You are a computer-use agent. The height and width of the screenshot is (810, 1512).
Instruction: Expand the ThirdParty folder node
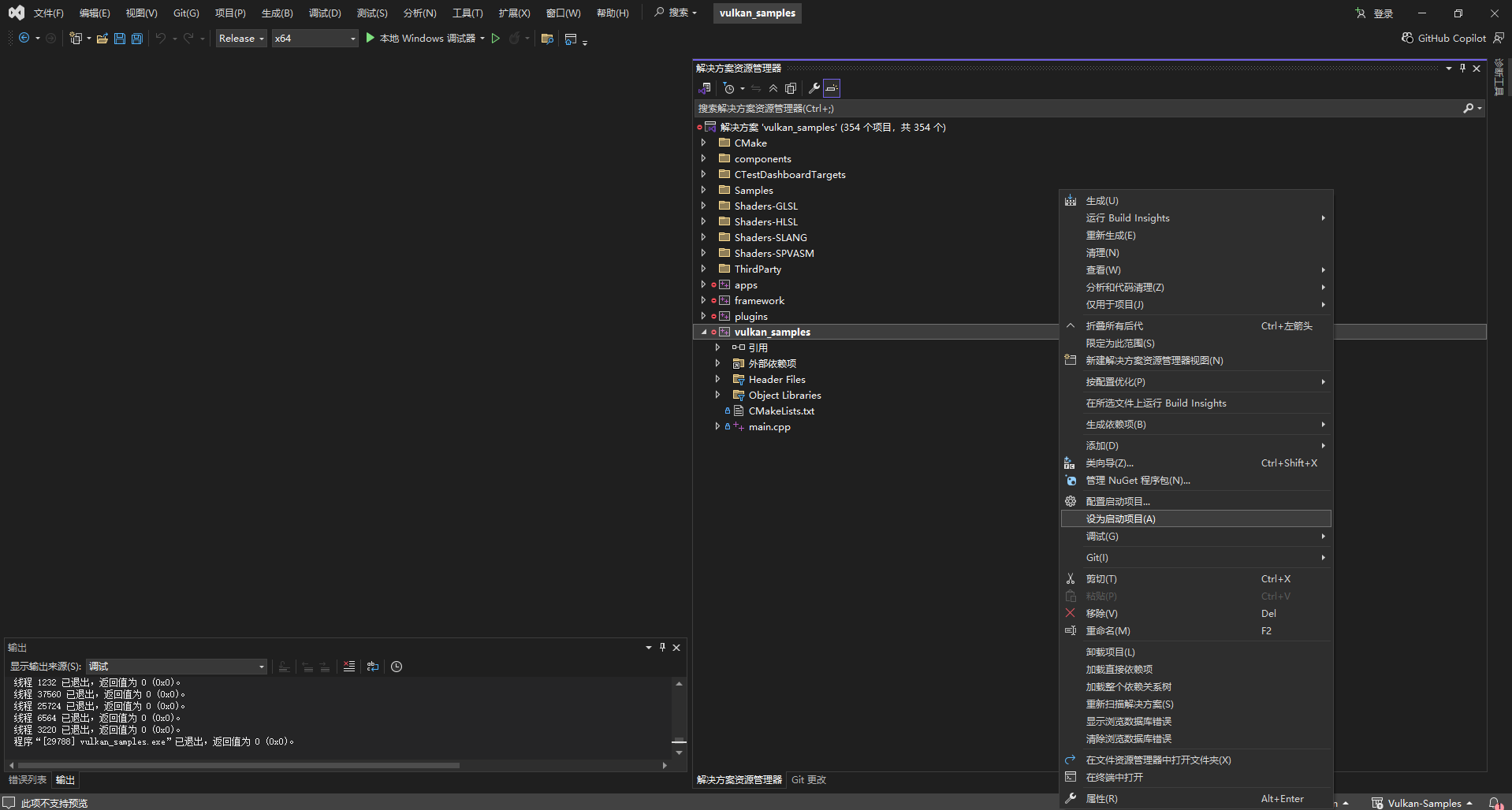point(703,269)
